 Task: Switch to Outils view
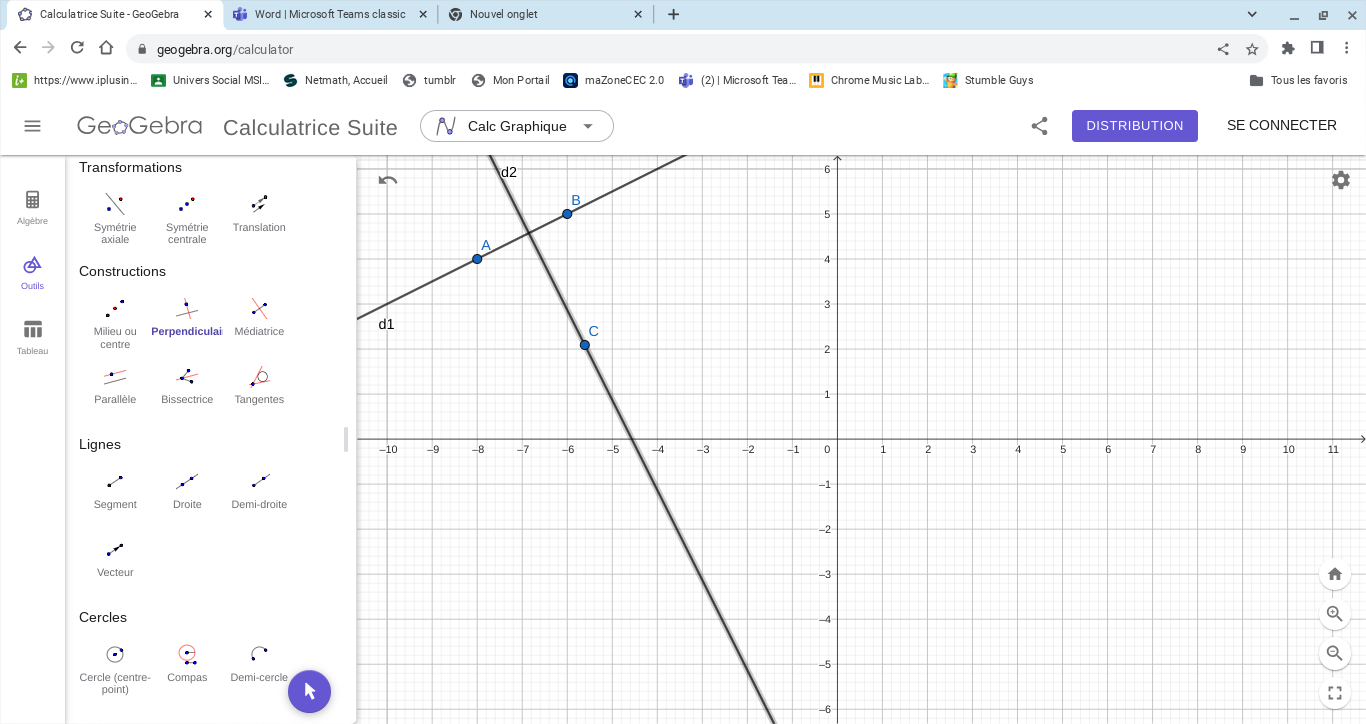(x=32, y=272)
